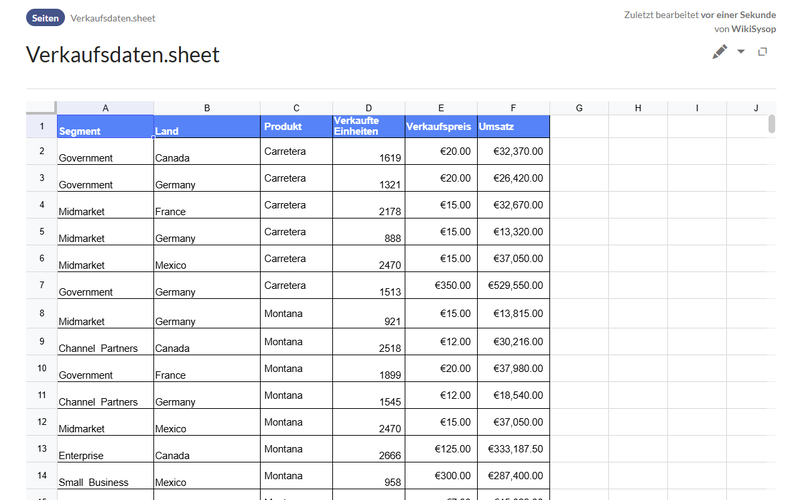Click the vertical scrollbar thumb

[x=771, y=124]
